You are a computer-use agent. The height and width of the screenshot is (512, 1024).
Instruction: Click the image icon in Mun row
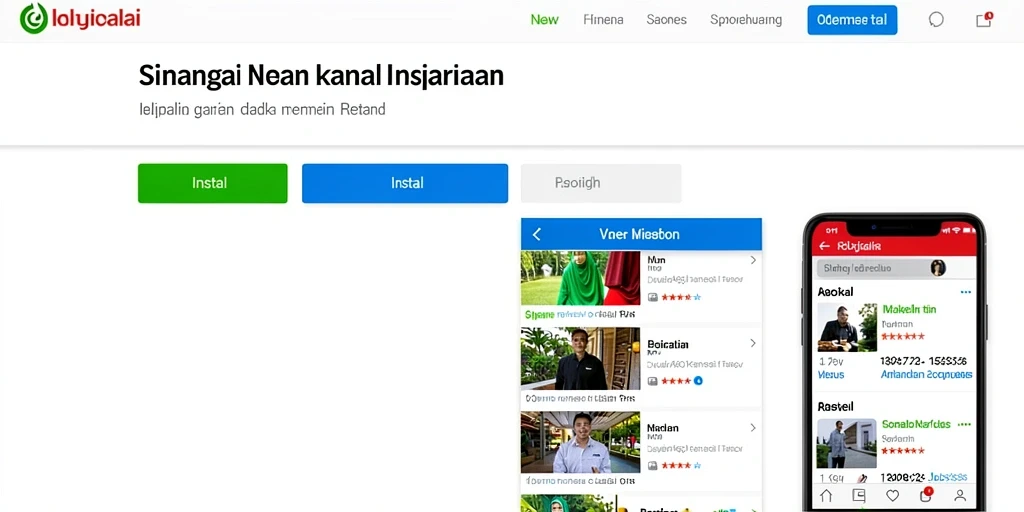(x=652, y=297)
